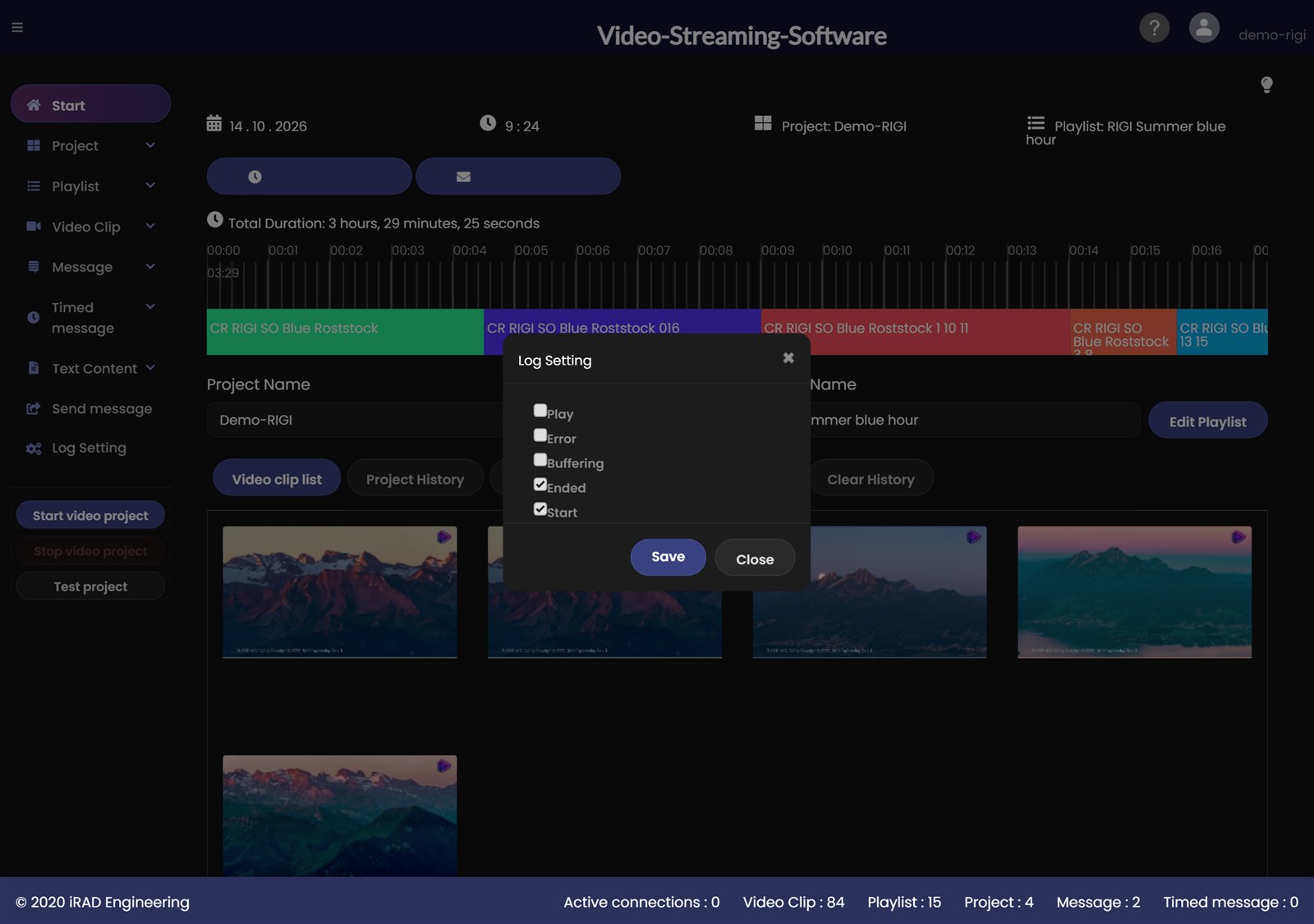Click the Send message share icon
The height and width of the screenshot is (924, 1314).
pos(34,408)
